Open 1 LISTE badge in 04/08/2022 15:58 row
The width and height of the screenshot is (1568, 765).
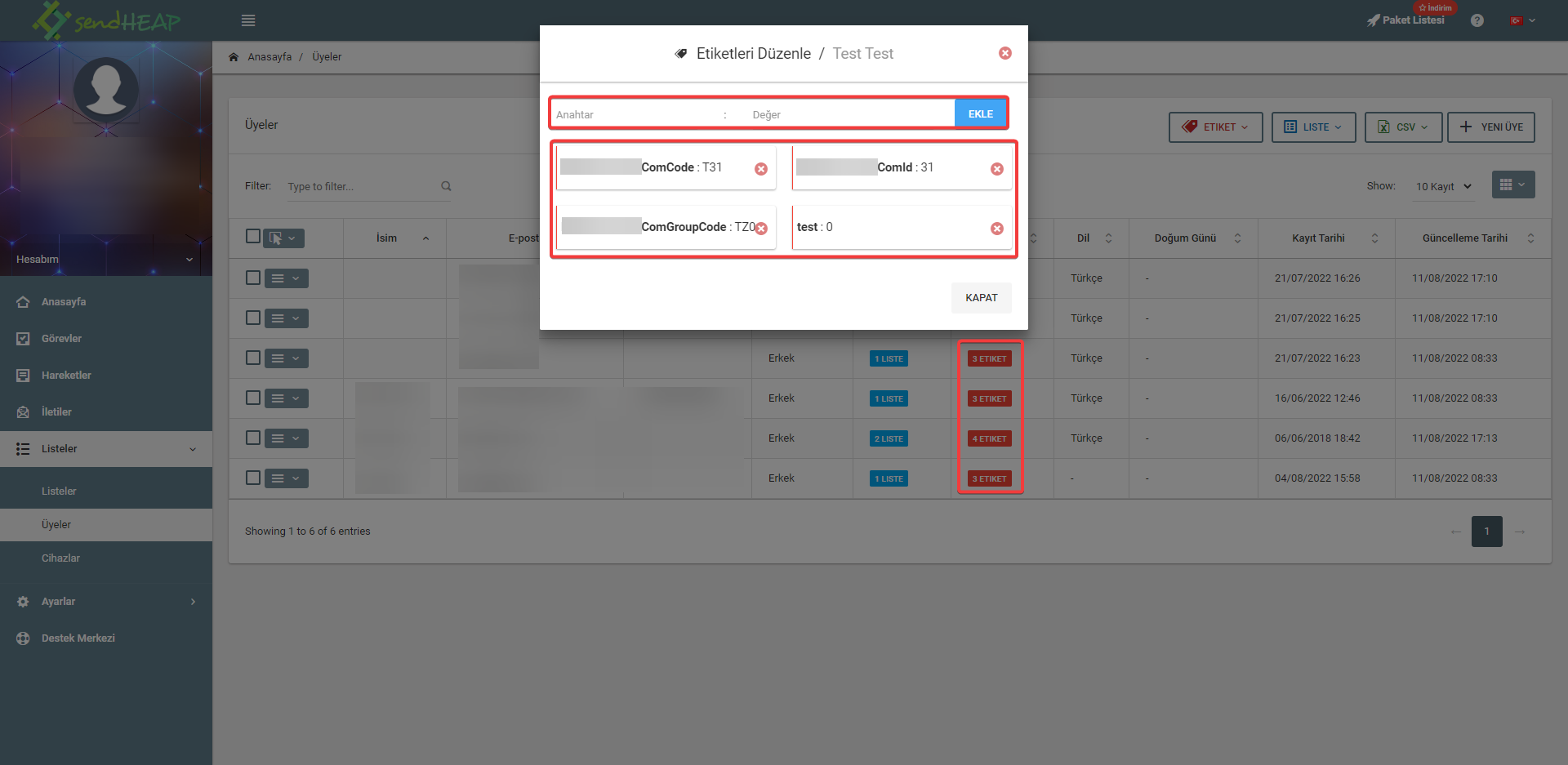(889, 479)
